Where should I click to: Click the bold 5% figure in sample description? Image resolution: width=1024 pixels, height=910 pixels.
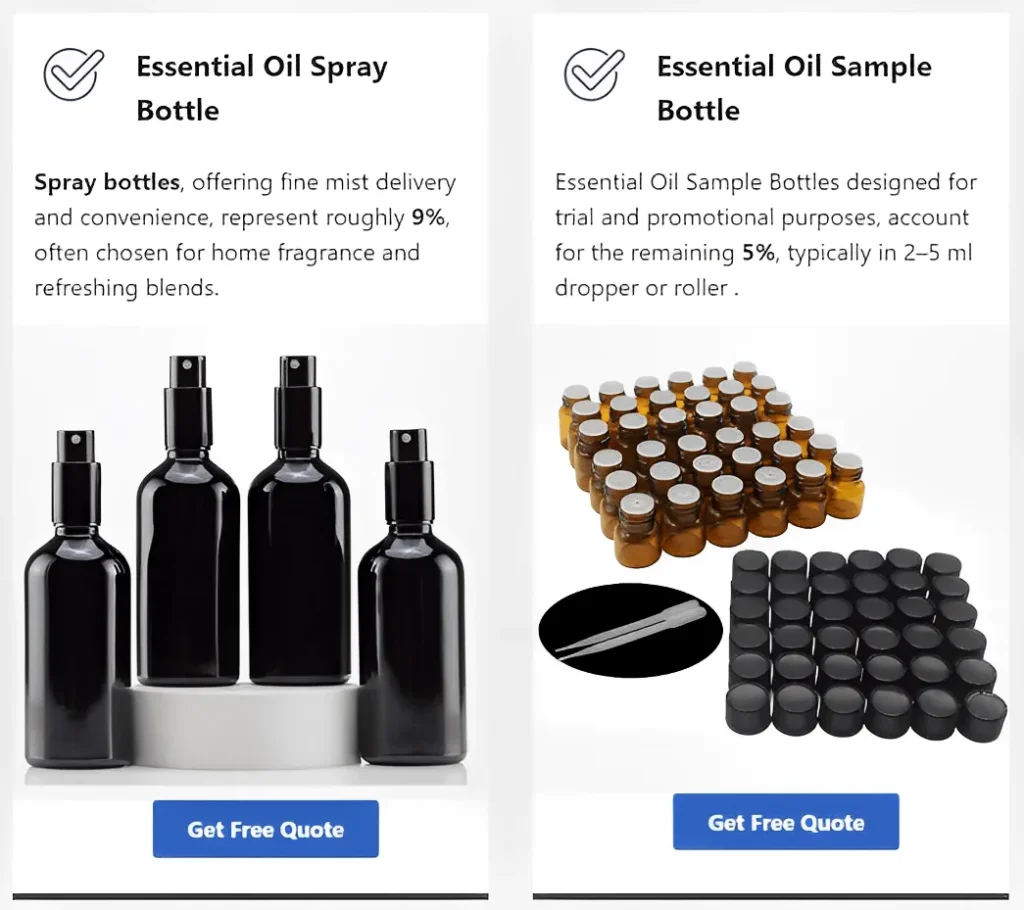758,252
